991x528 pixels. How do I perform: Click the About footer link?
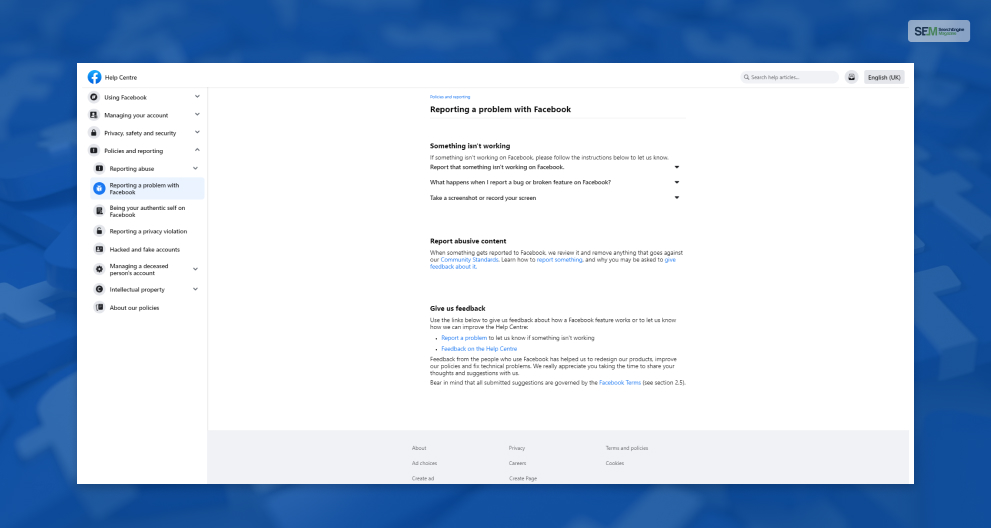[419, 448]
